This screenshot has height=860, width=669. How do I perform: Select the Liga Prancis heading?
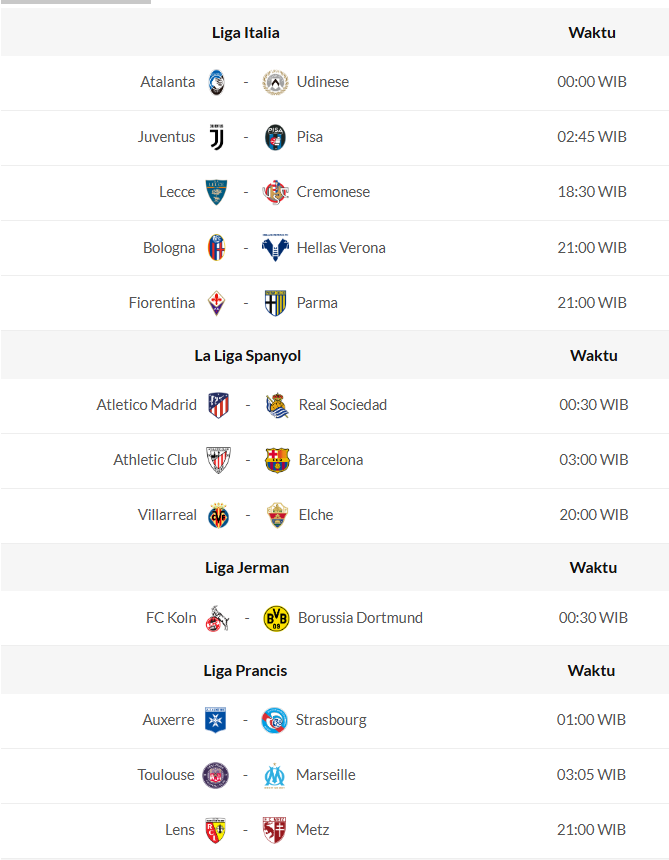245,671
